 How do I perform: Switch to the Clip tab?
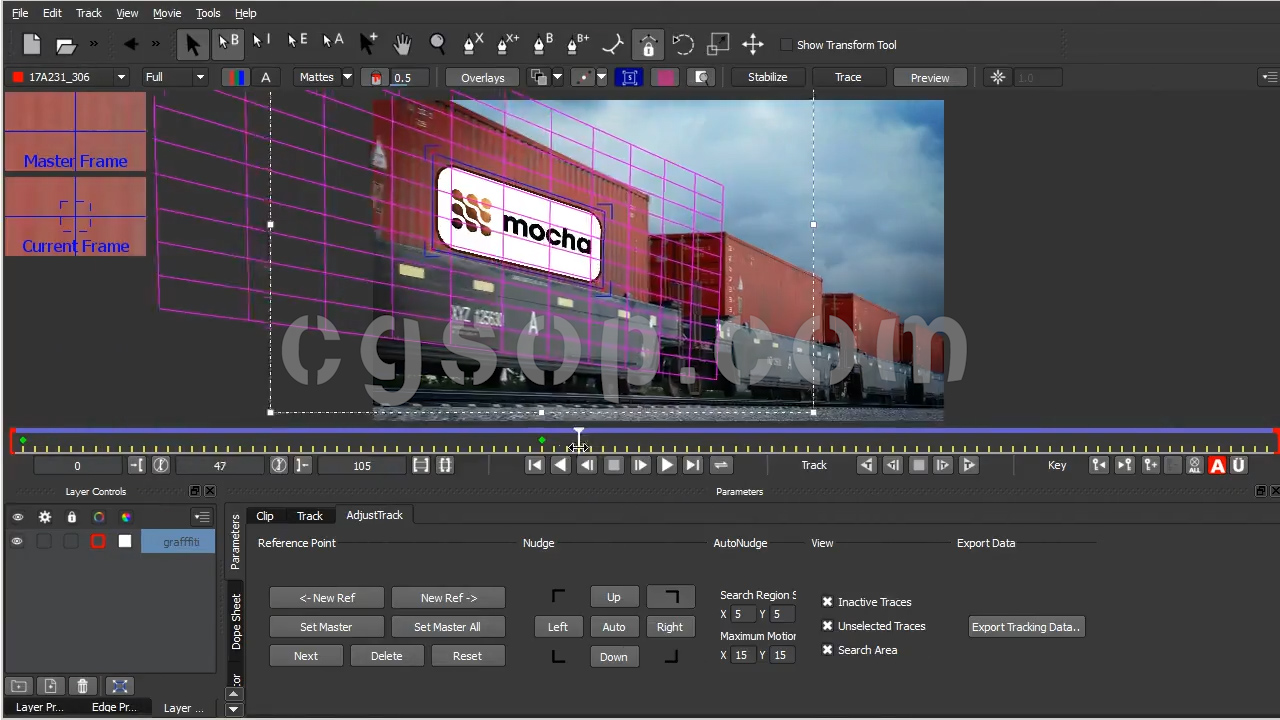point(265,516)
